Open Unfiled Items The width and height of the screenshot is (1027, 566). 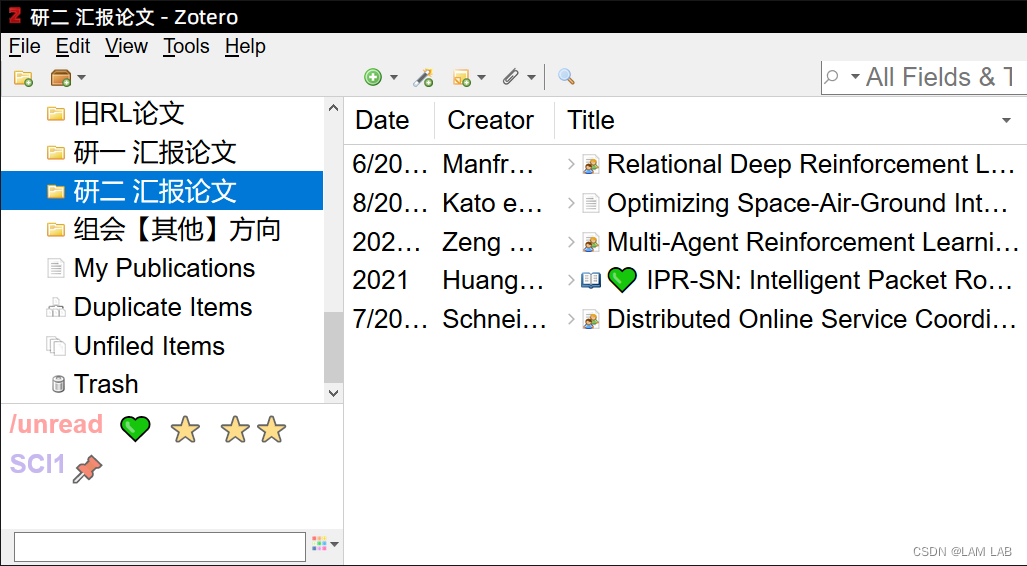162,345
